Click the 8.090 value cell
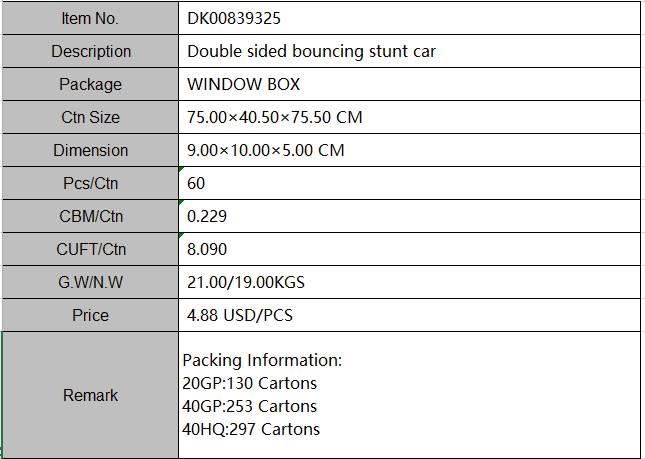Screen dimensions: 645x459 [410, 249]
